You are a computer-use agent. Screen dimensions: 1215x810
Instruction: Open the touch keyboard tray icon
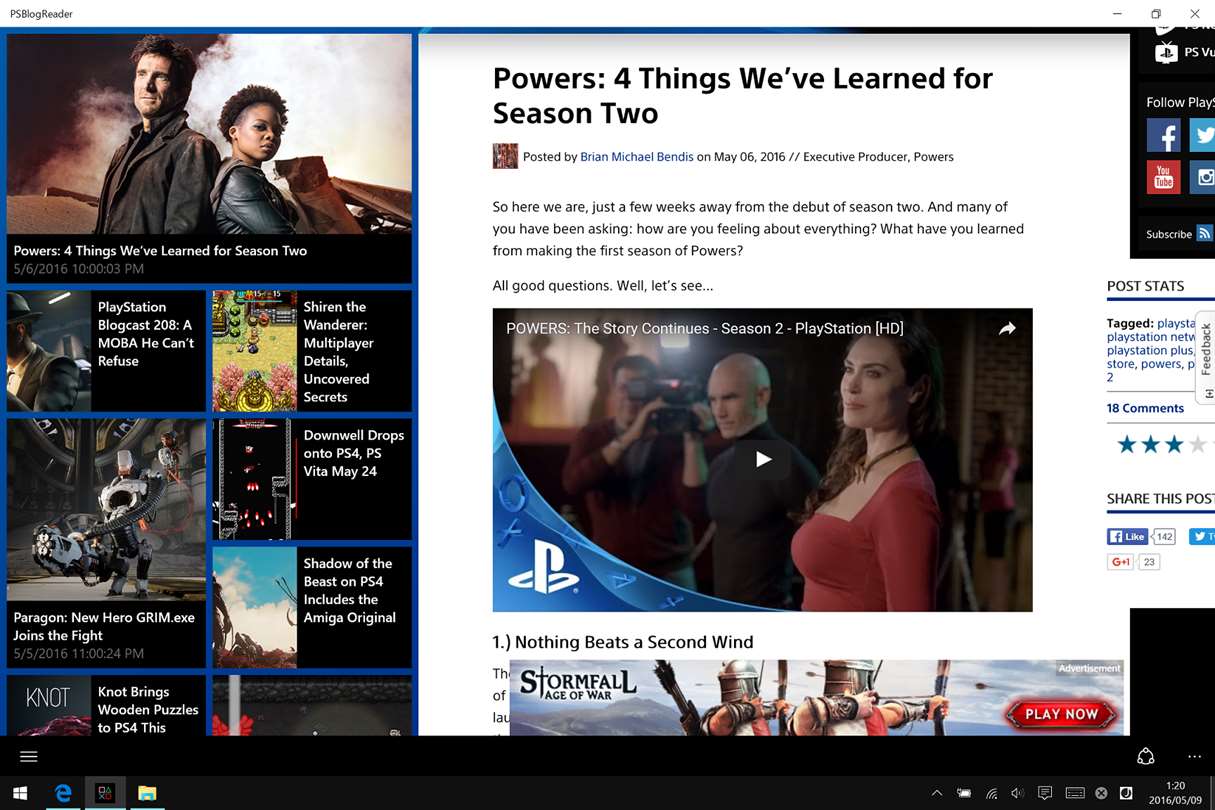tap(1074, 793)
